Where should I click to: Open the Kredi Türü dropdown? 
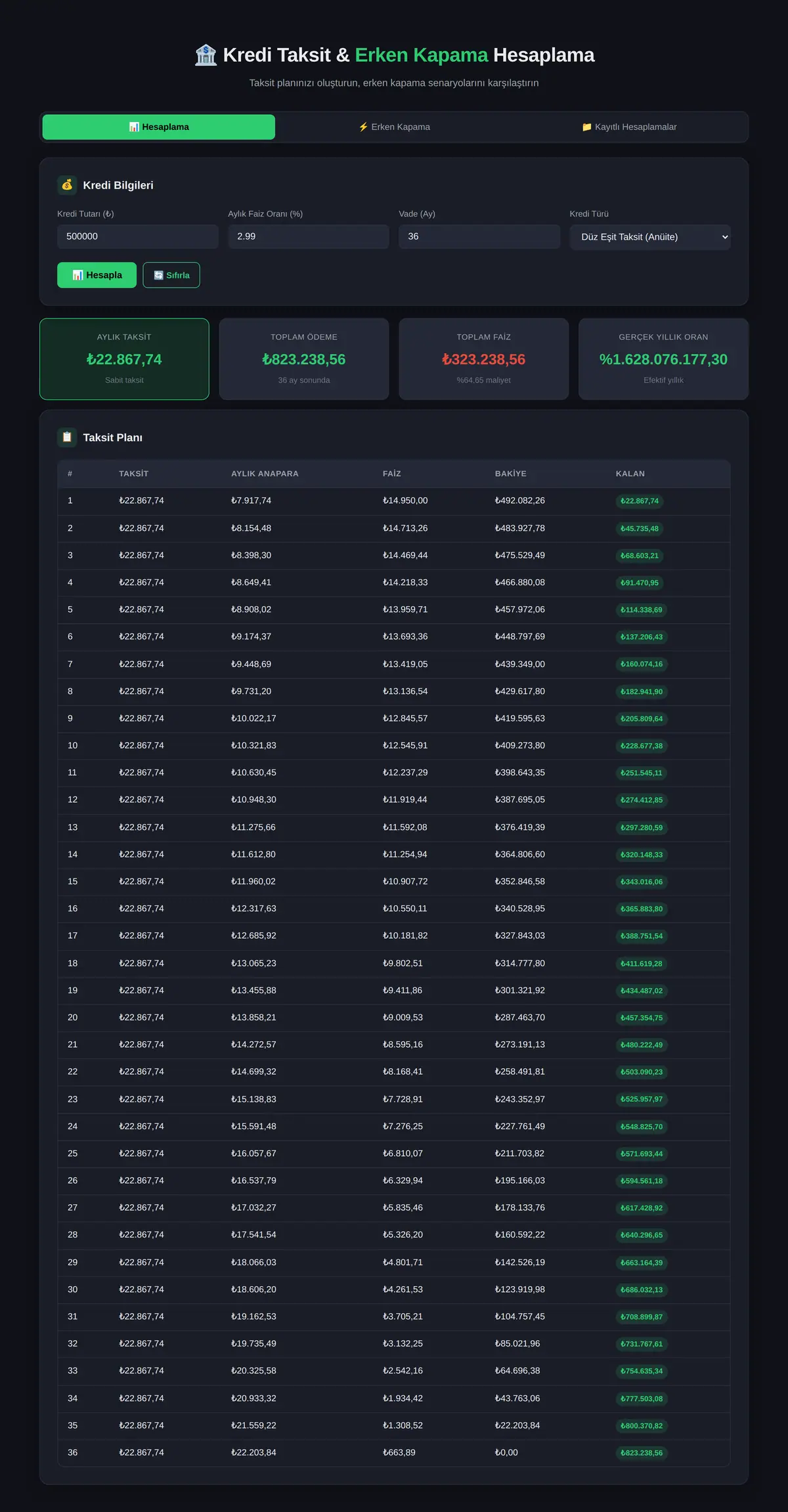coord(650,237)
